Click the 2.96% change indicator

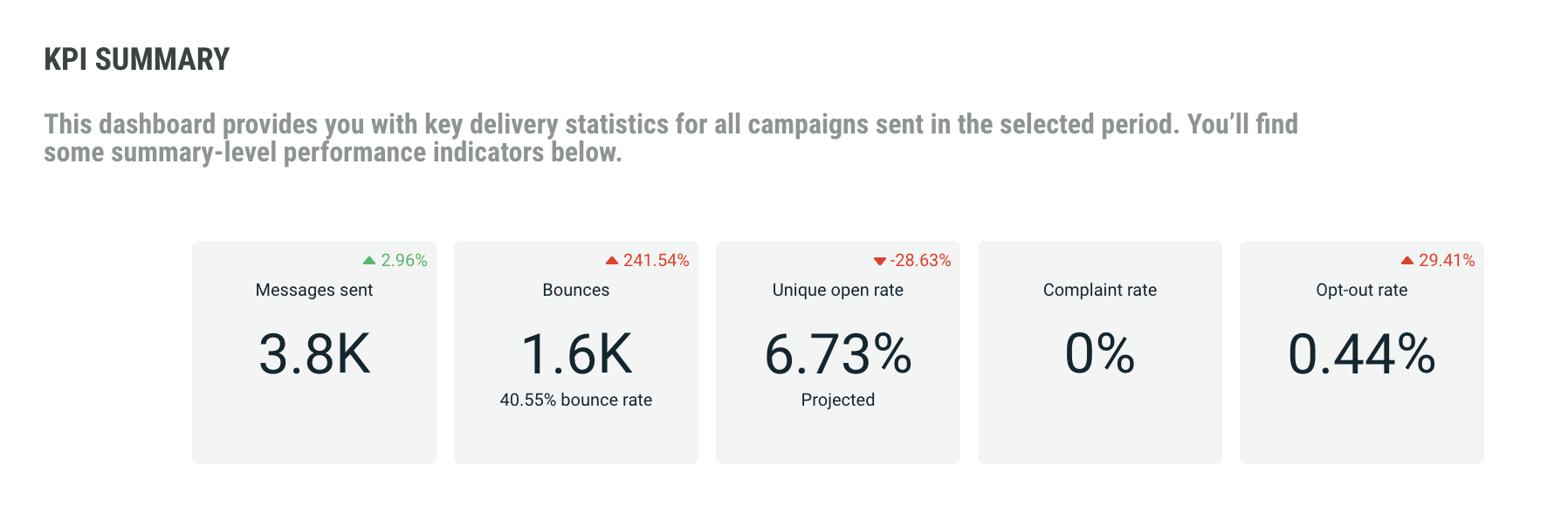click(x=404, y=261)
